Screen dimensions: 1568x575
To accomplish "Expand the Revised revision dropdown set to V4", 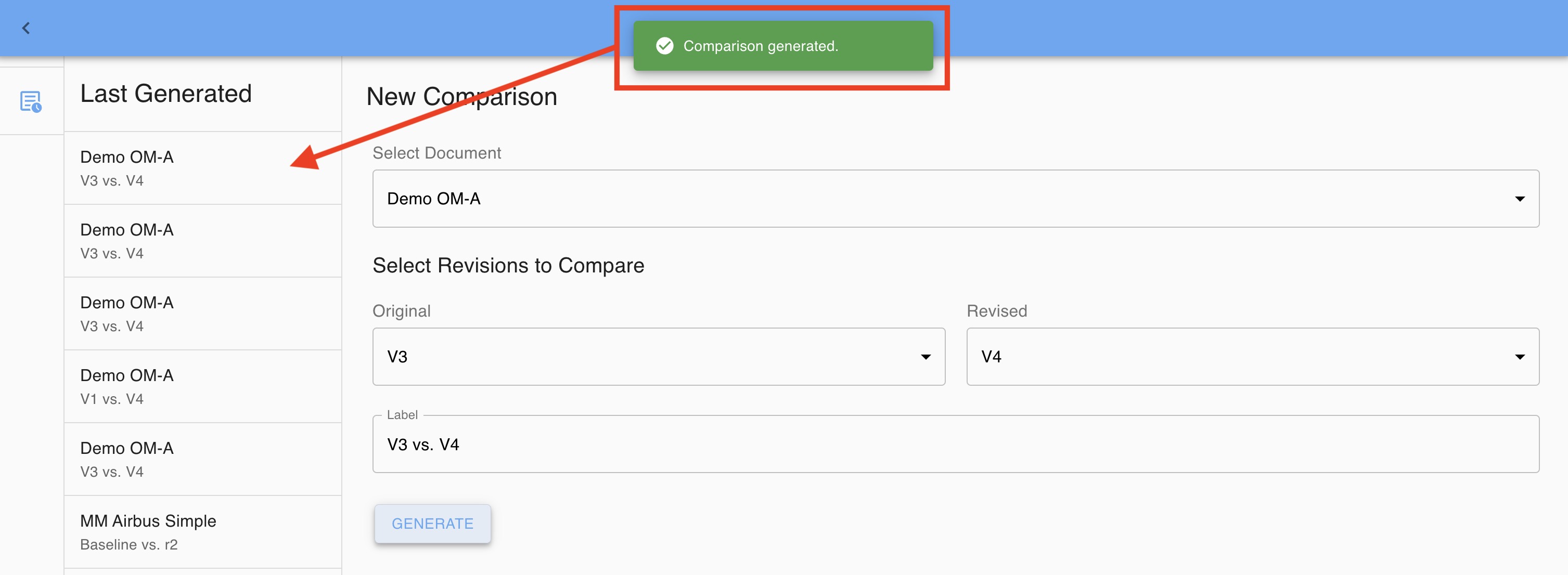I will [x=1252, y=357].
